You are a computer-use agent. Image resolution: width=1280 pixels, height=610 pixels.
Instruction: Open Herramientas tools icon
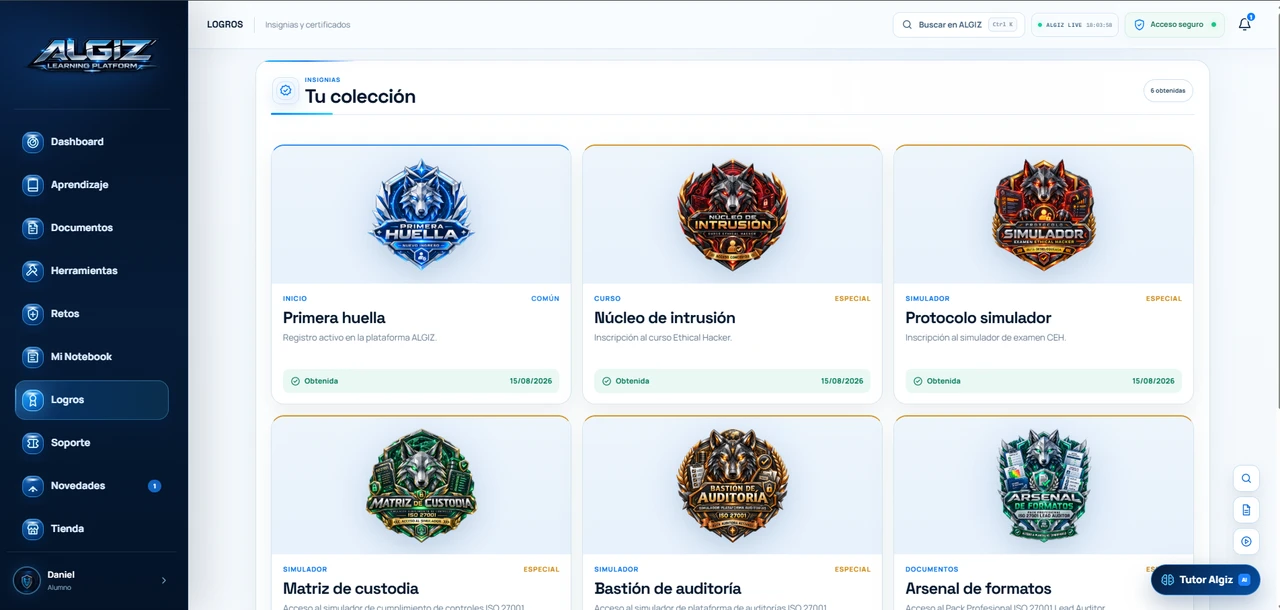point(33,271)
